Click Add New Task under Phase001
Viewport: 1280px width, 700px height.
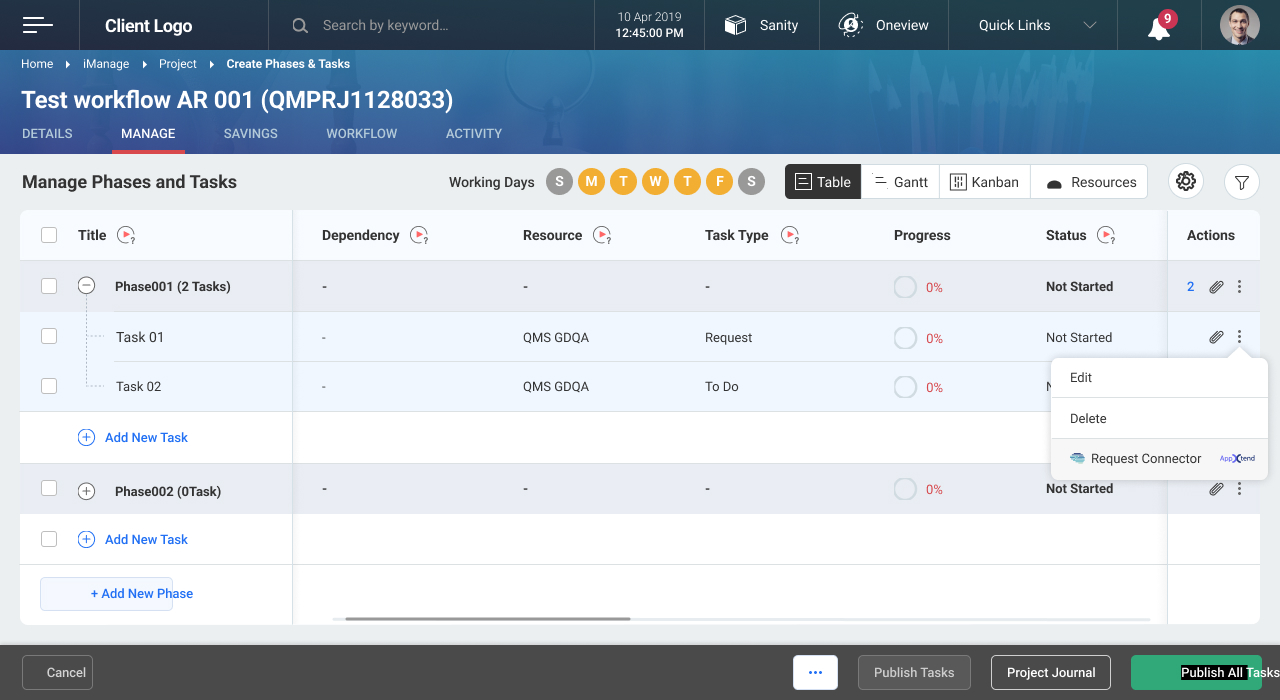point(146,437)
